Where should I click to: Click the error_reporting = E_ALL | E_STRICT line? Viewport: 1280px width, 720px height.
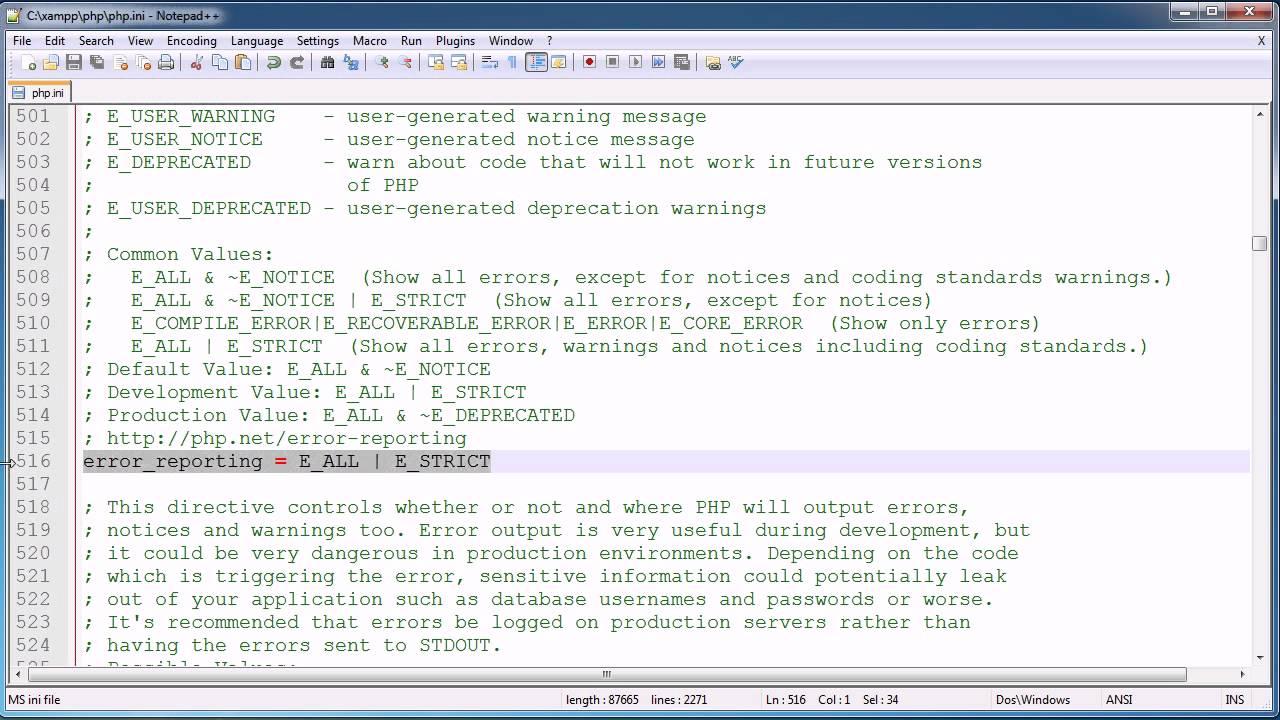(x=287, y=461)
